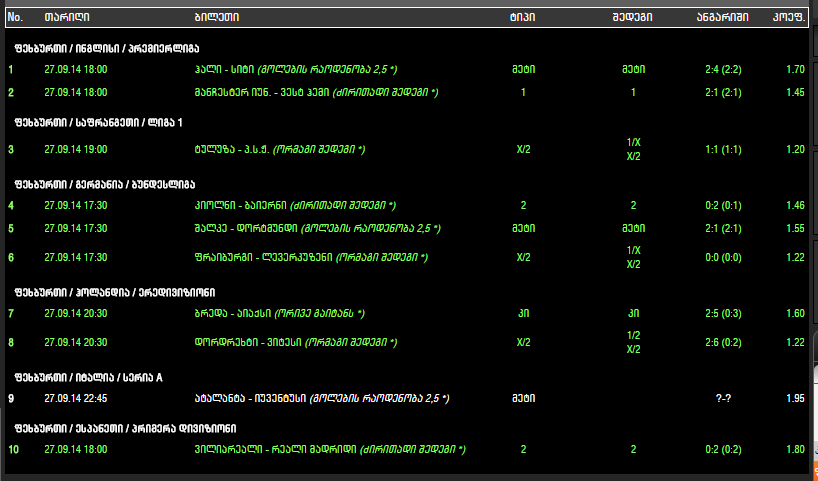Click the coefficient '1.45'

click(796, 92)
